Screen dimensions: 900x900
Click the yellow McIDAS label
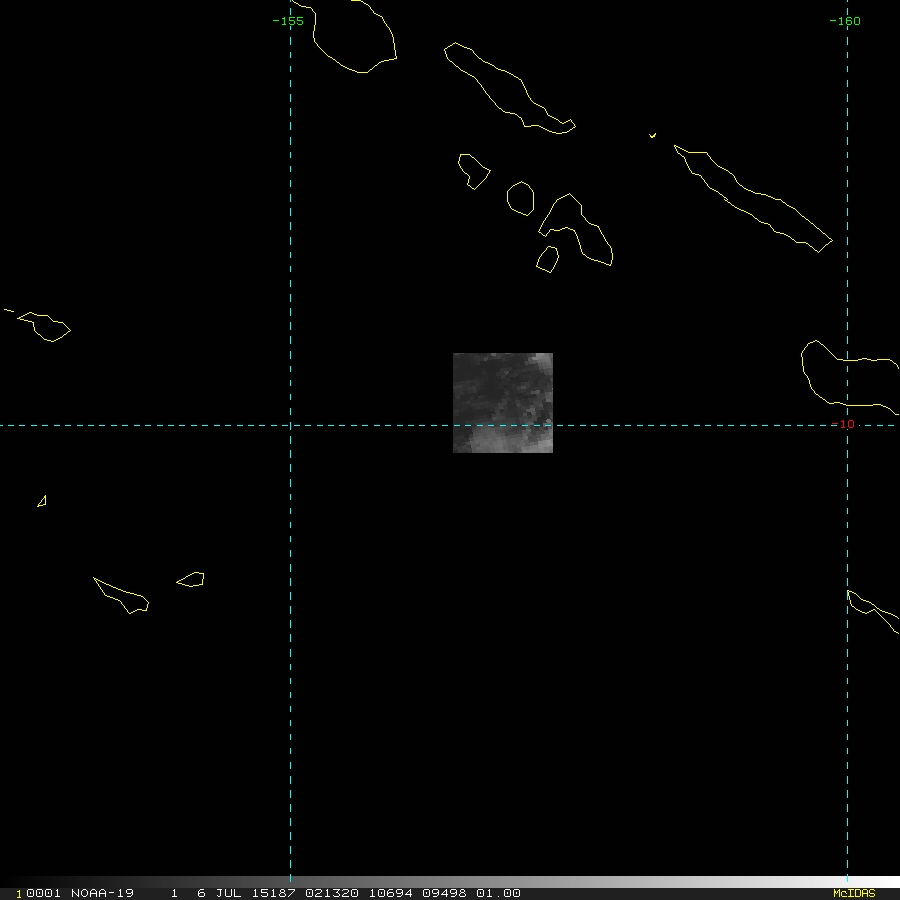click(x=854, y=893)
